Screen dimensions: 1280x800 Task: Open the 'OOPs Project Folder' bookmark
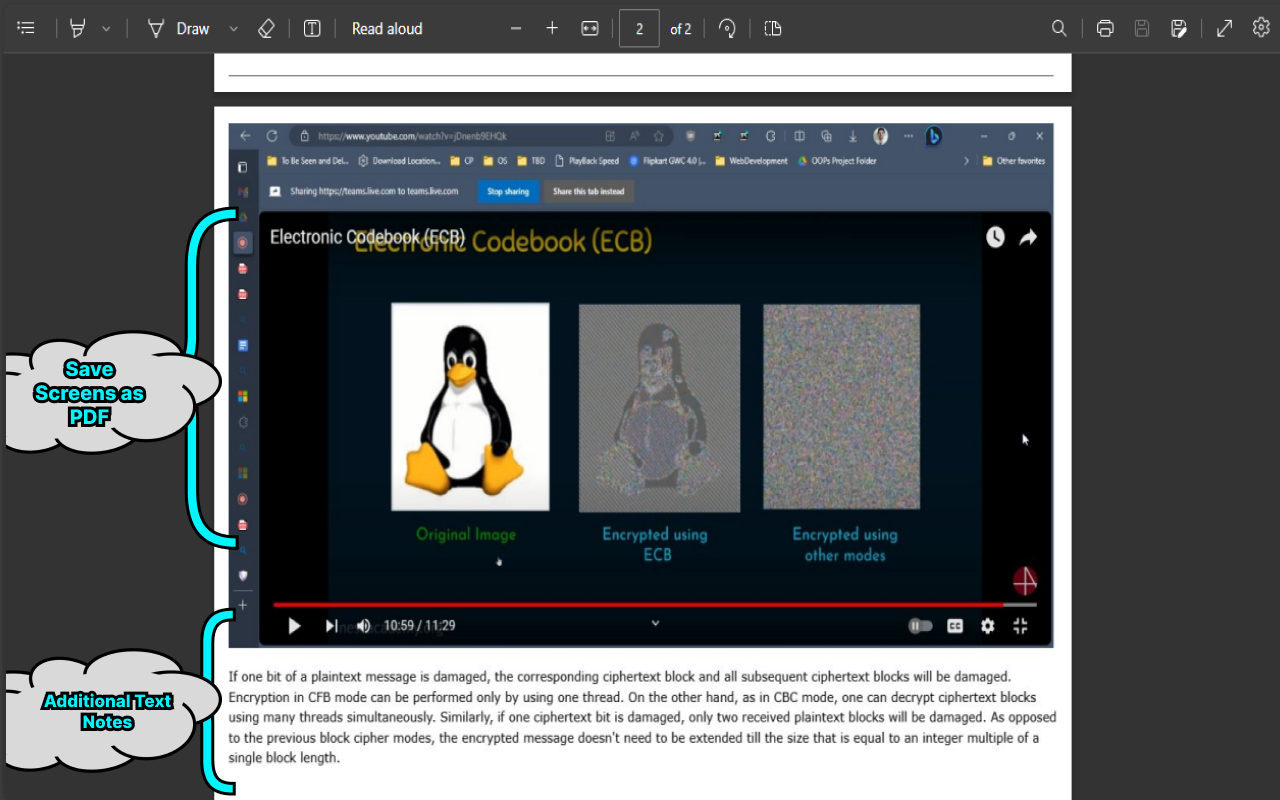tap(836, 160)
